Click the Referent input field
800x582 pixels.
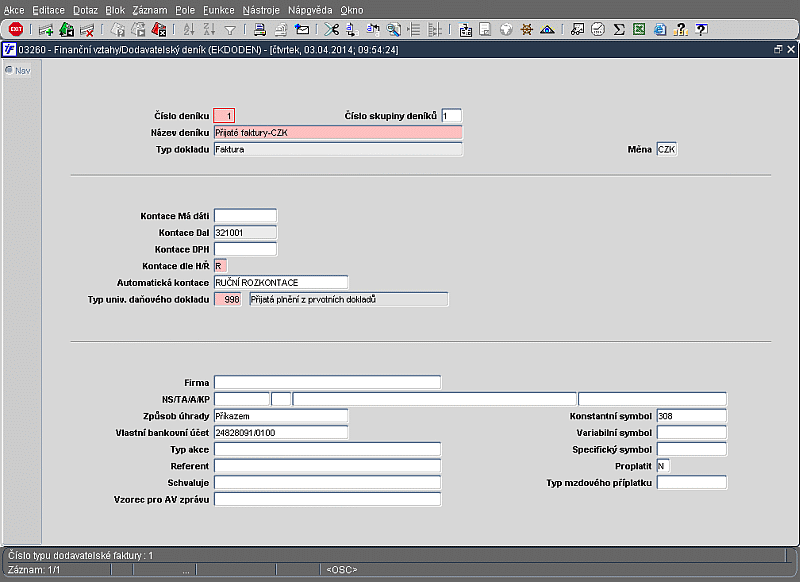click(x=328, y=466)
